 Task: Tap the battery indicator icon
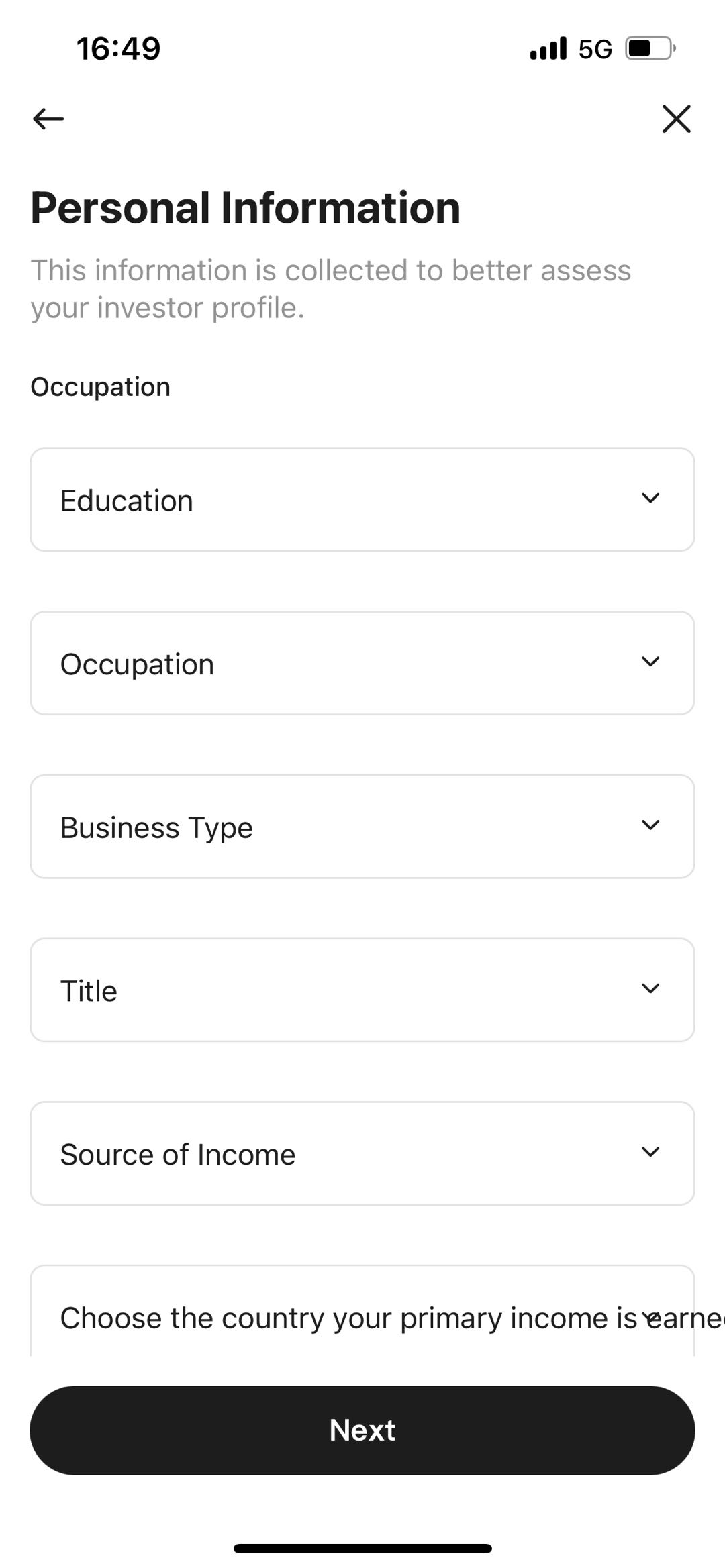[x=650, y=49]
